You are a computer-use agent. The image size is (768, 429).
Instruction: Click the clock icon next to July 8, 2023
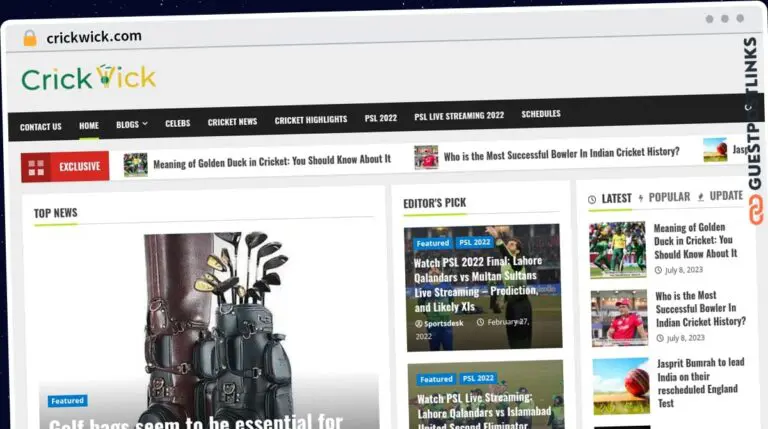point(660,270)
